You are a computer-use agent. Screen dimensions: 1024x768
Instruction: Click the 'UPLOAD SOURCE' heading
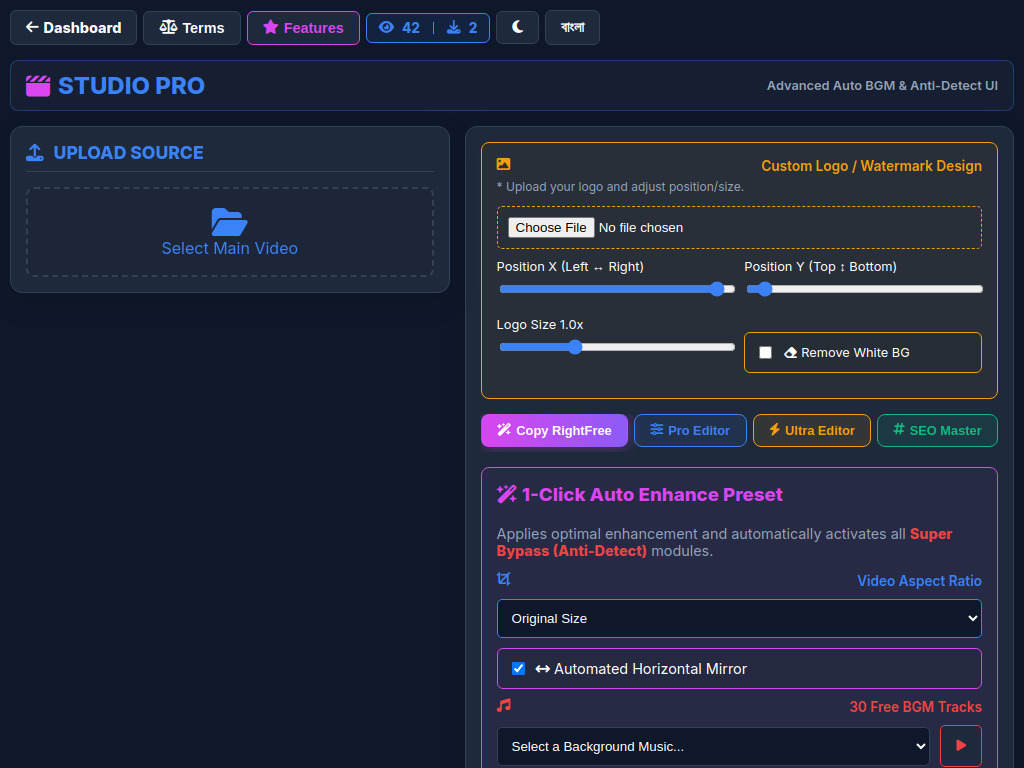click(x=128, y=153)
